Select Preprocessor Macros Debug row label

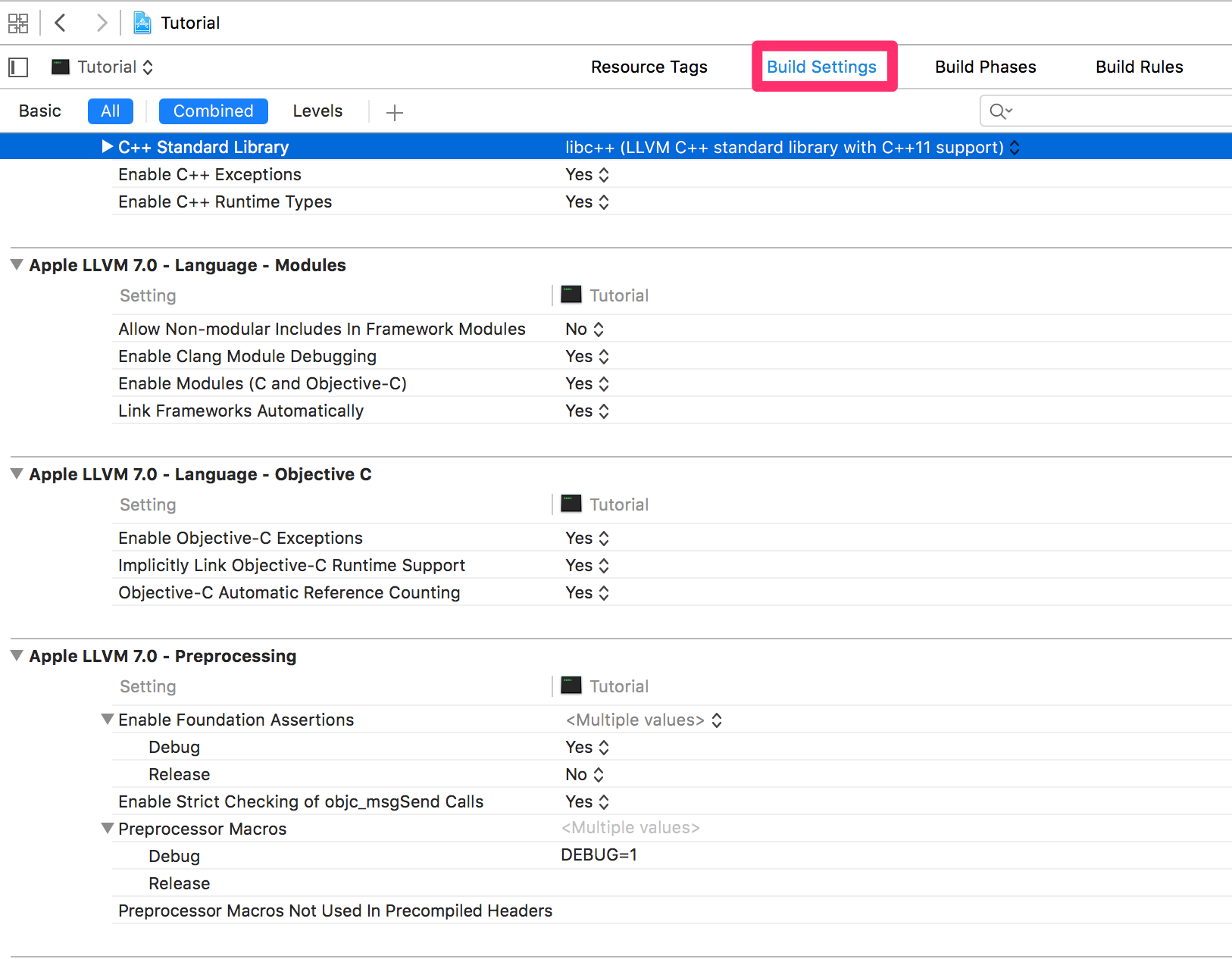(x=174, y=856)
